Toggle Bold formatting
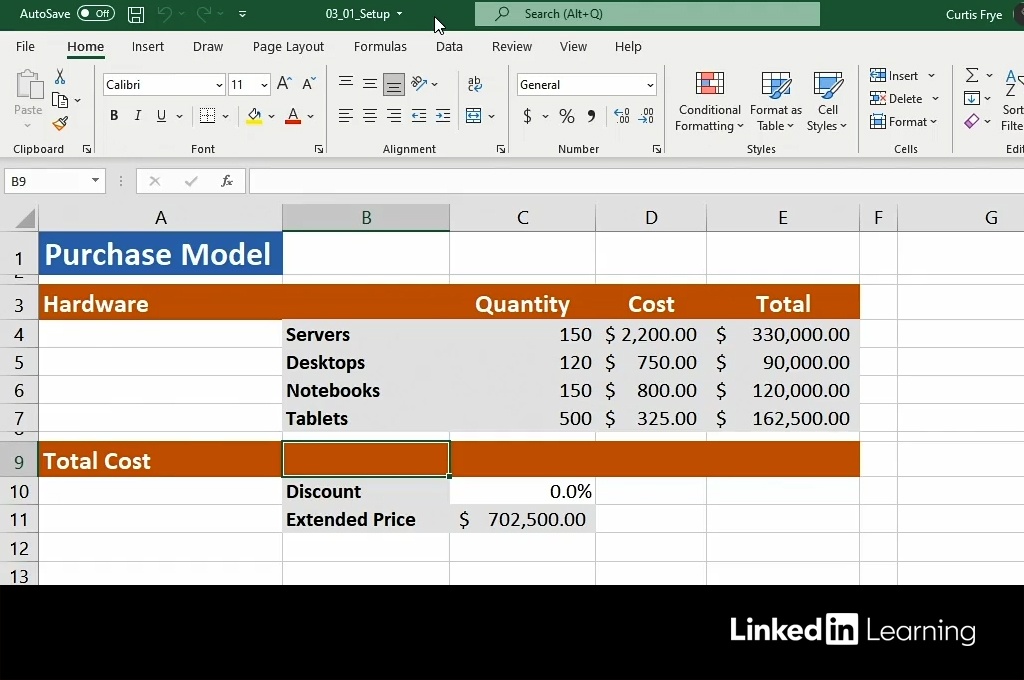 [114, 117]
